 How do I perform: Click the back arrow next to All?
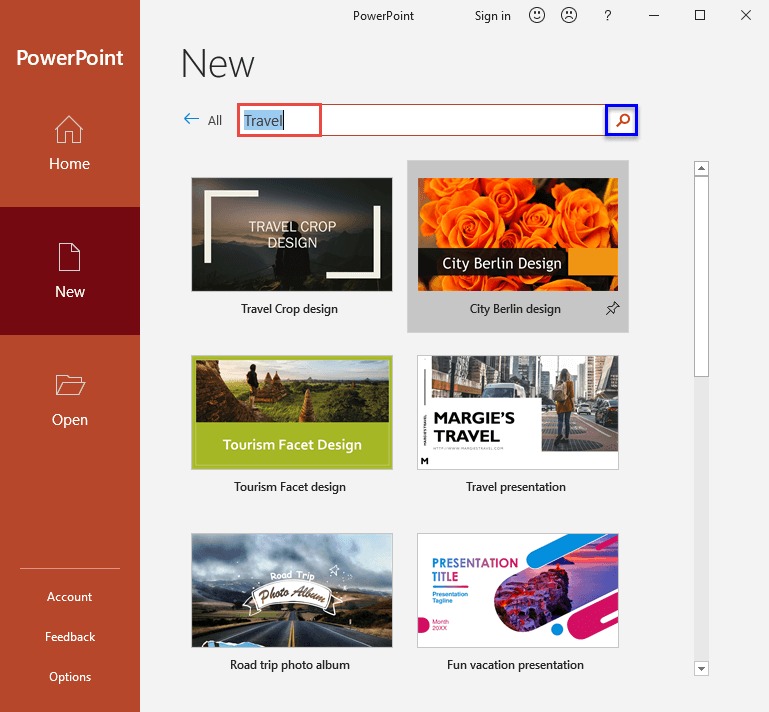coord(192,119)
